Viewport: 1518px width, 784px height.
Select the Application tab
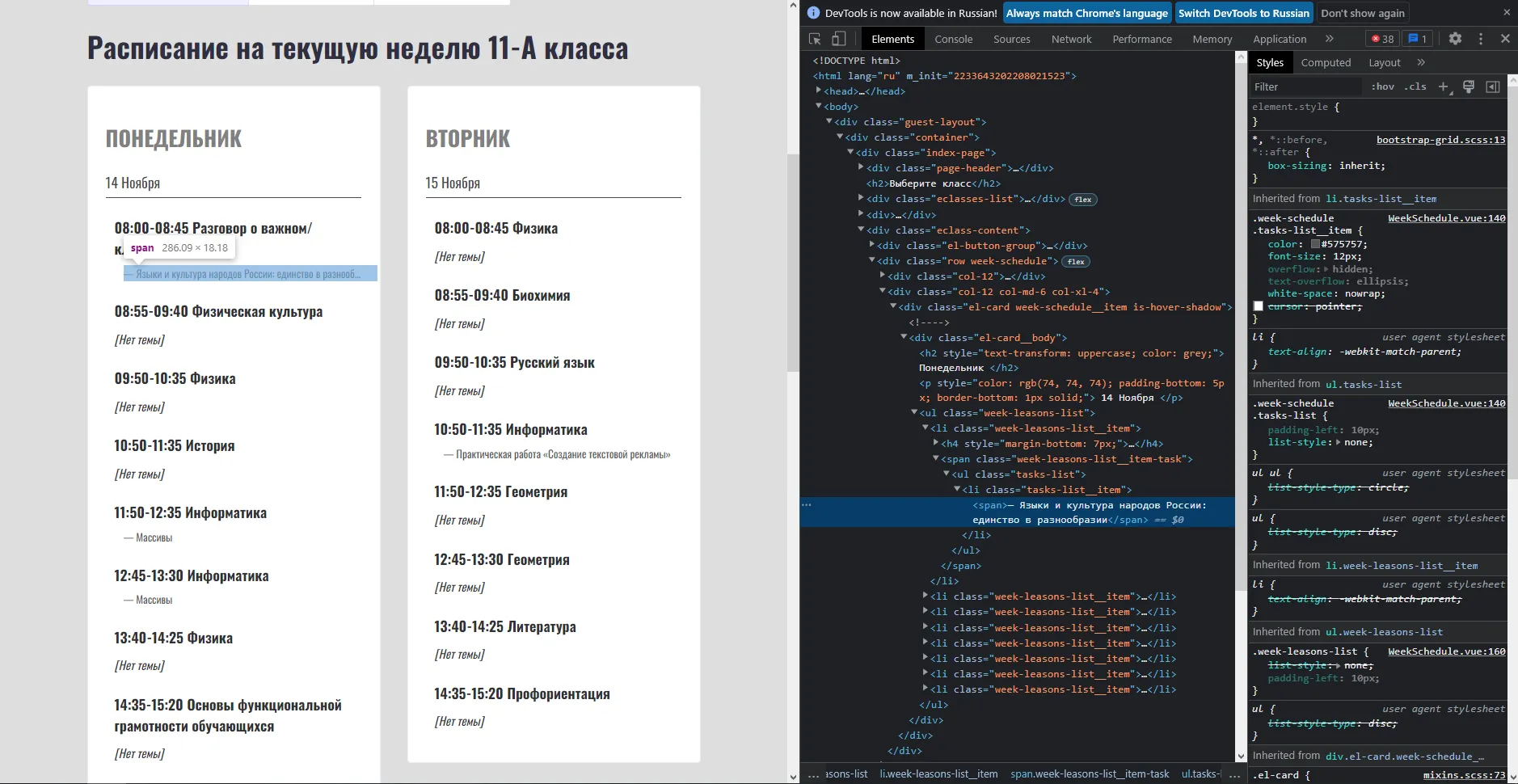(x=1280, y=39)
